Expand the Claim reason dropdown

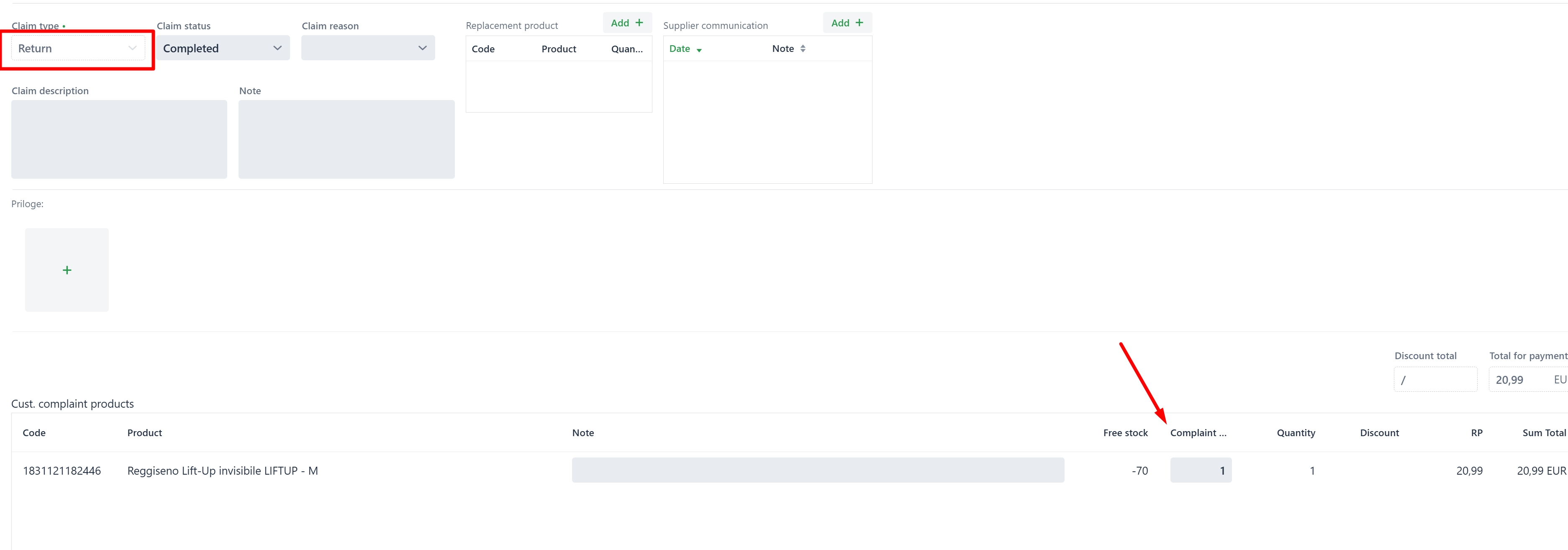pos(368,48)
